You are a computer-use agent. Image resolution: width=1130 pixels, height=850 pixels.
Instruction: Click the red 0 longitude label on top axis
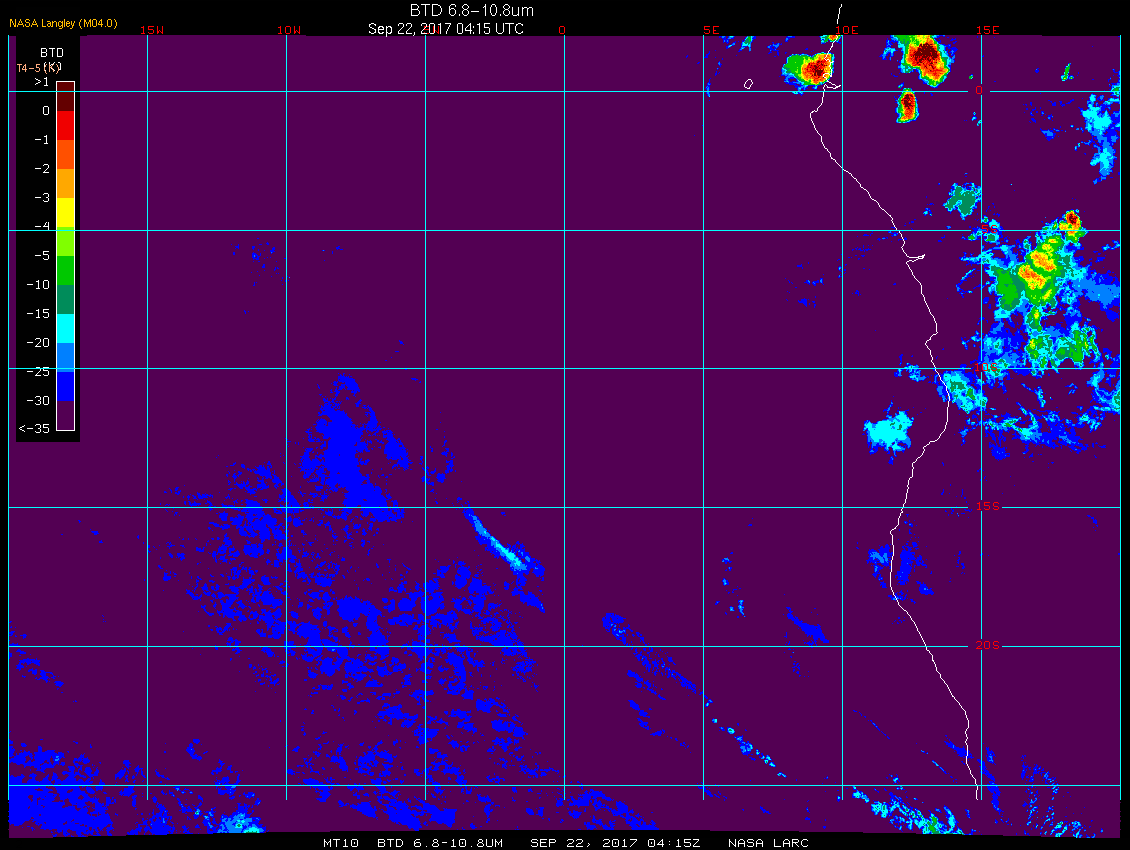pyautogui.click(x=562, y=30)
